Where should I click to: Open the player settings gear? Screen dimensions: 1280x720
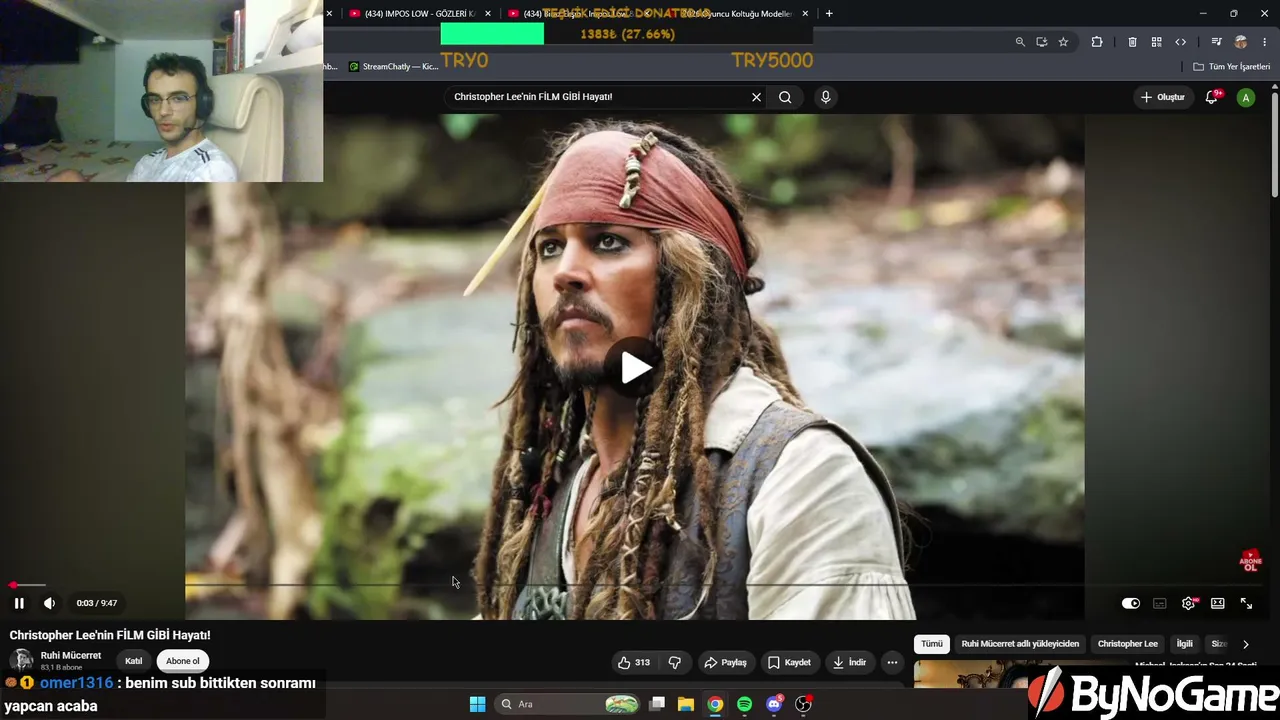point(1189,603)
